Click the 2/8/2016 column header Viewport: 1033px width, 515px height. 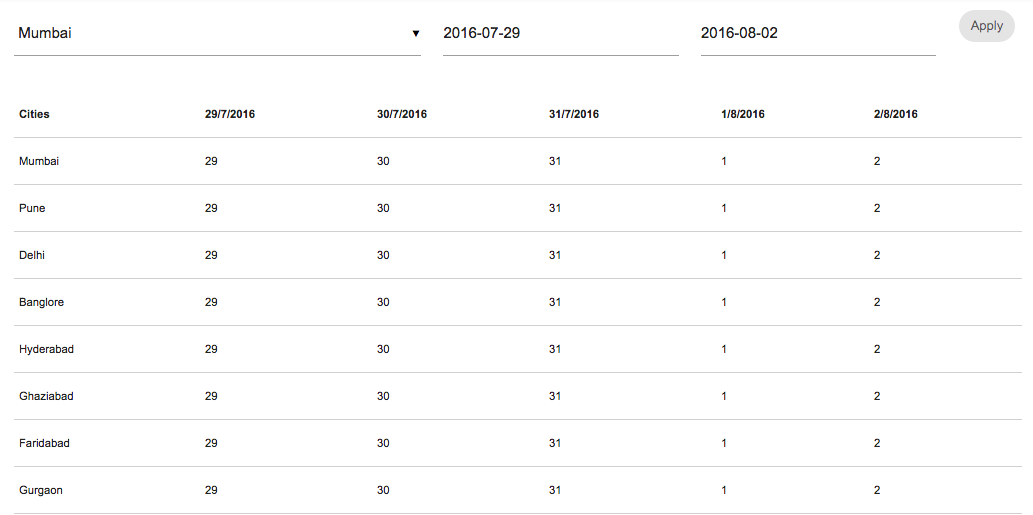(x=895, y=114)
